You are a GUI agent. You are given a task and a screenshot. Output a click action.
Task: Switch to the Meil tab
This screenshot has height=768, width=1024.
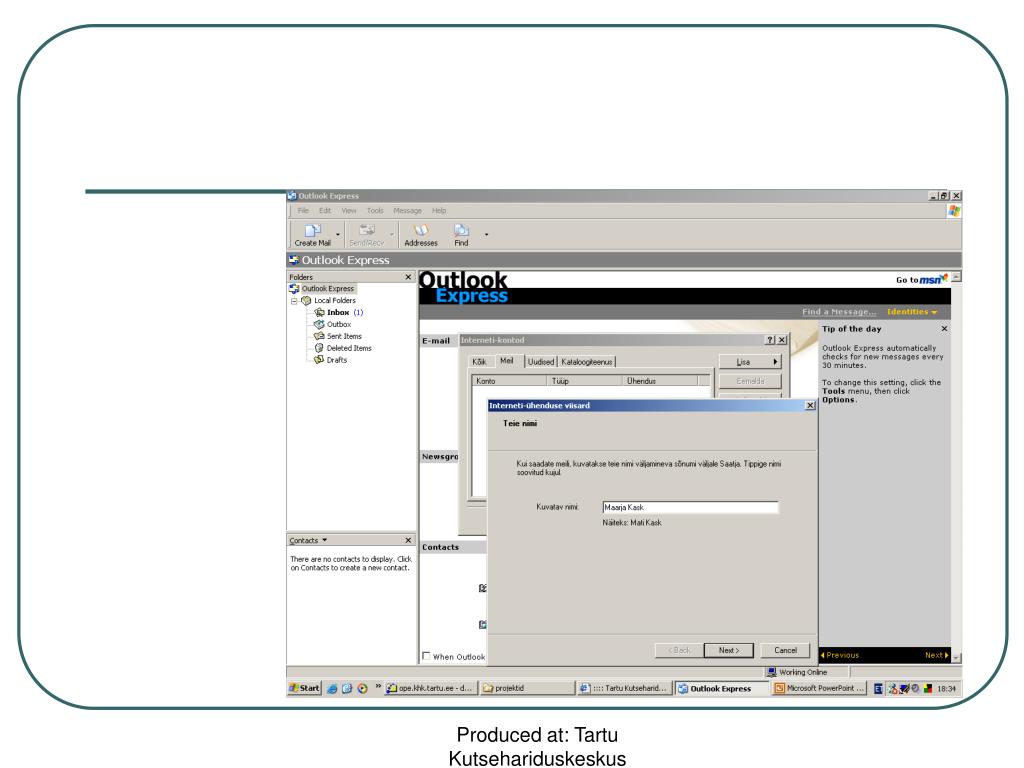tap(507, 360)
